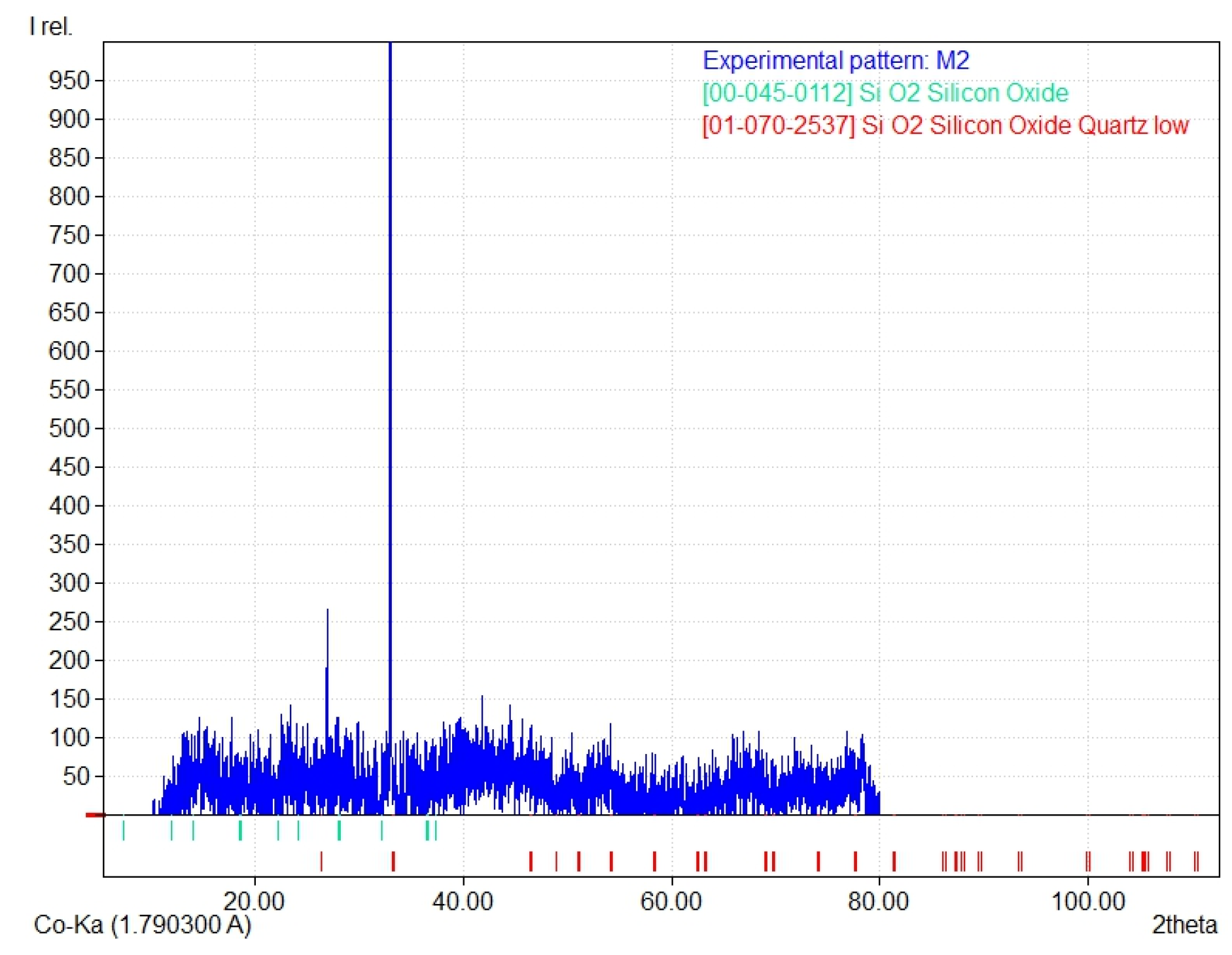Select the green [00-045-0112] Silicon Oxide legend entry
1232x955 pixels.
point(885,93)
